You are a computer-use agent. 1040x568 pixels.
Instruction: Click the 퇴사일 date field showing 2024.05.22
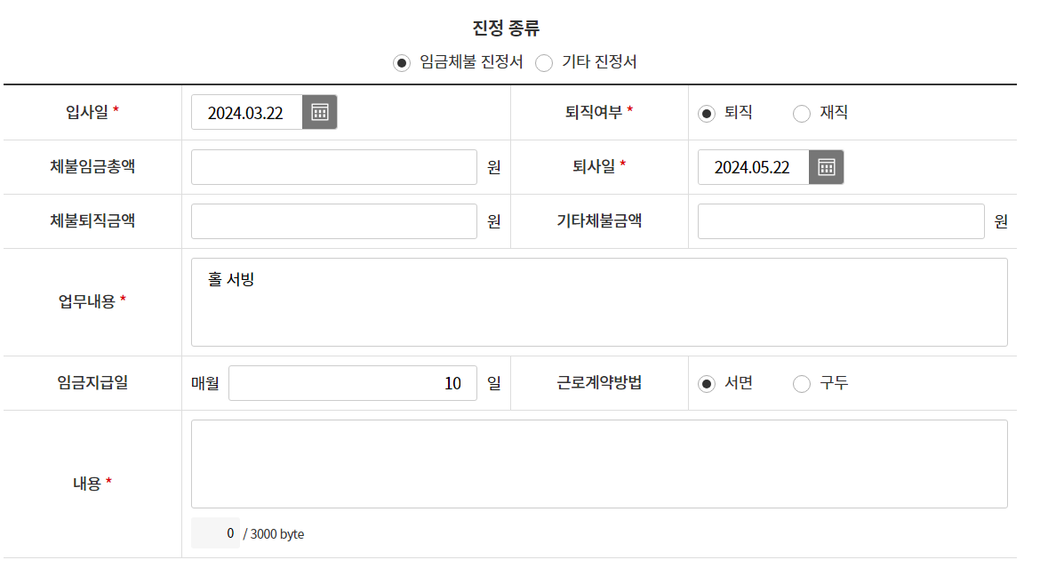(752, 167)
